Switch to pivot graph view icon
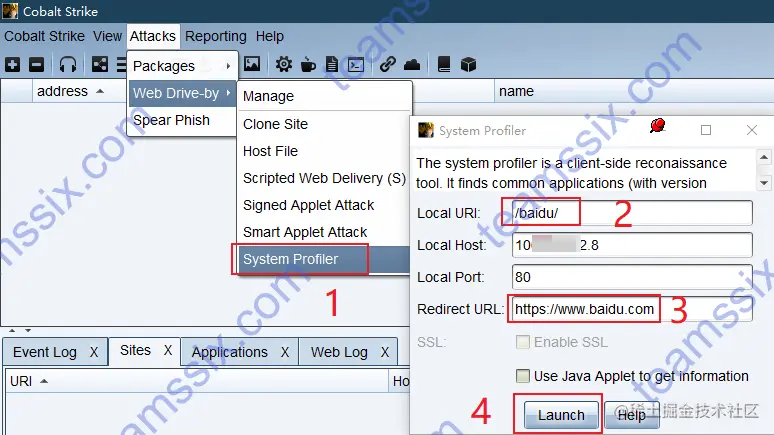 pos(100,64)
